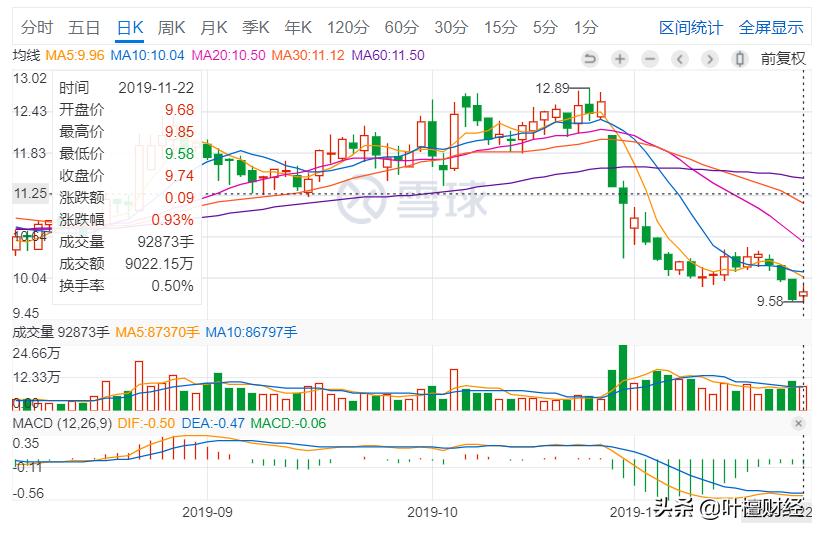Select the 五日 five-day tab
This screenshot has height=534, width=819.
(x=84, y=27)
